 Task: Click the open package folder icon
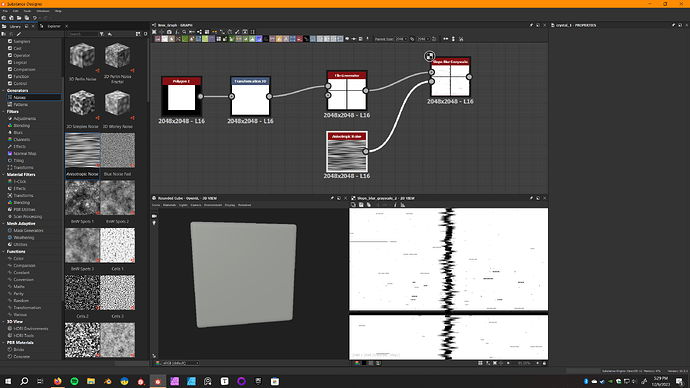pyautogui.click(x=19, y=18)
